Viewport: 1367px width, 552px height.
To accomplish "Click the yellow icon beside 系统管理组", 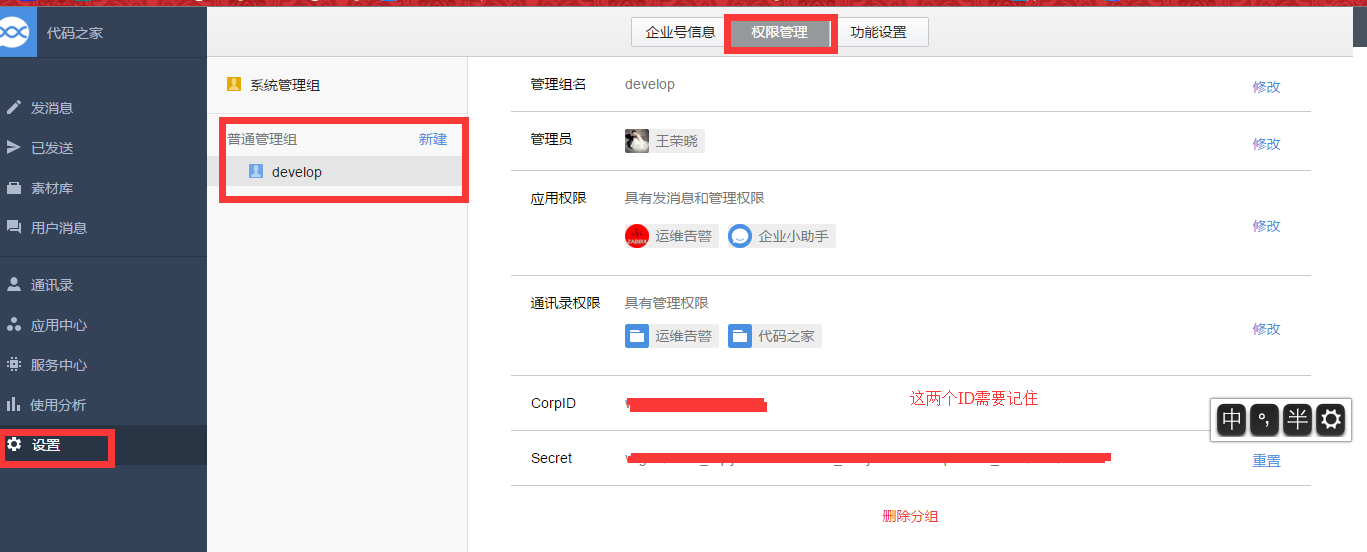I will (234, 84).
